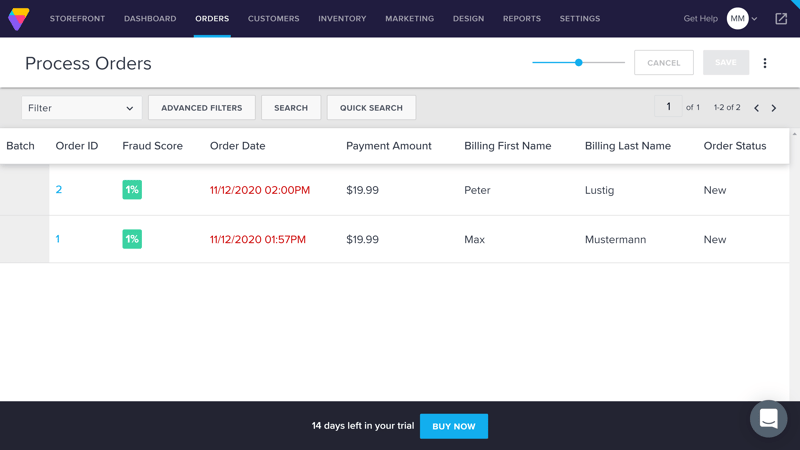The image size is (800, 450).
Task: Open the chat support bubble
Action: [768, 419]
